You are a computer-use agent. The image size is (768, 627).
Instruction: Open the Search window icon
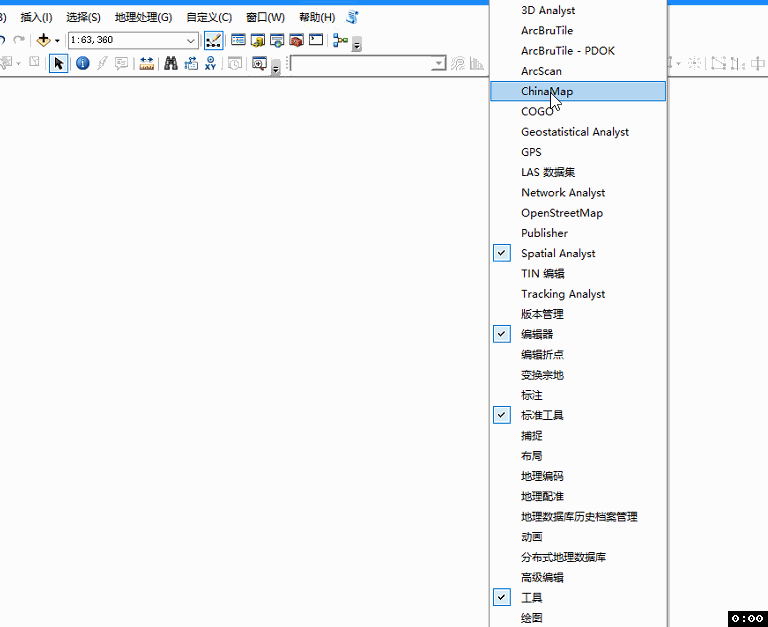coord(277,40)
